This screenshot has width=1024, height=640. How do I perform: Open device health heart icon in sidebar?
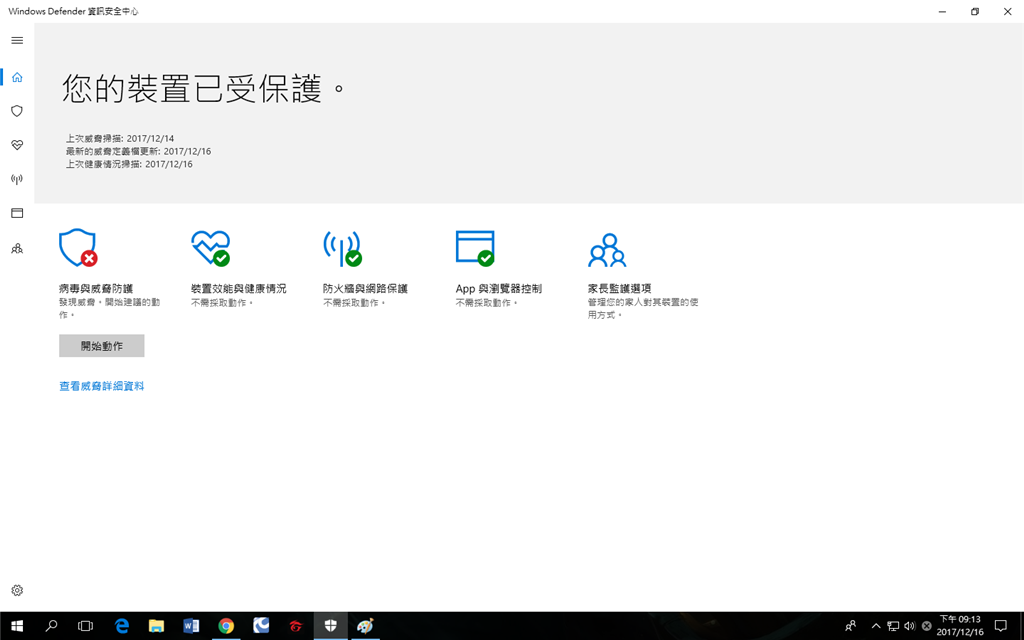17,145
